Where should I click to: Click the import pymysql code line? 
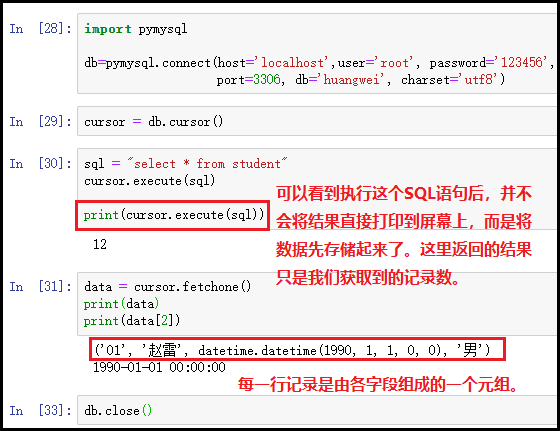click(136, 29)
